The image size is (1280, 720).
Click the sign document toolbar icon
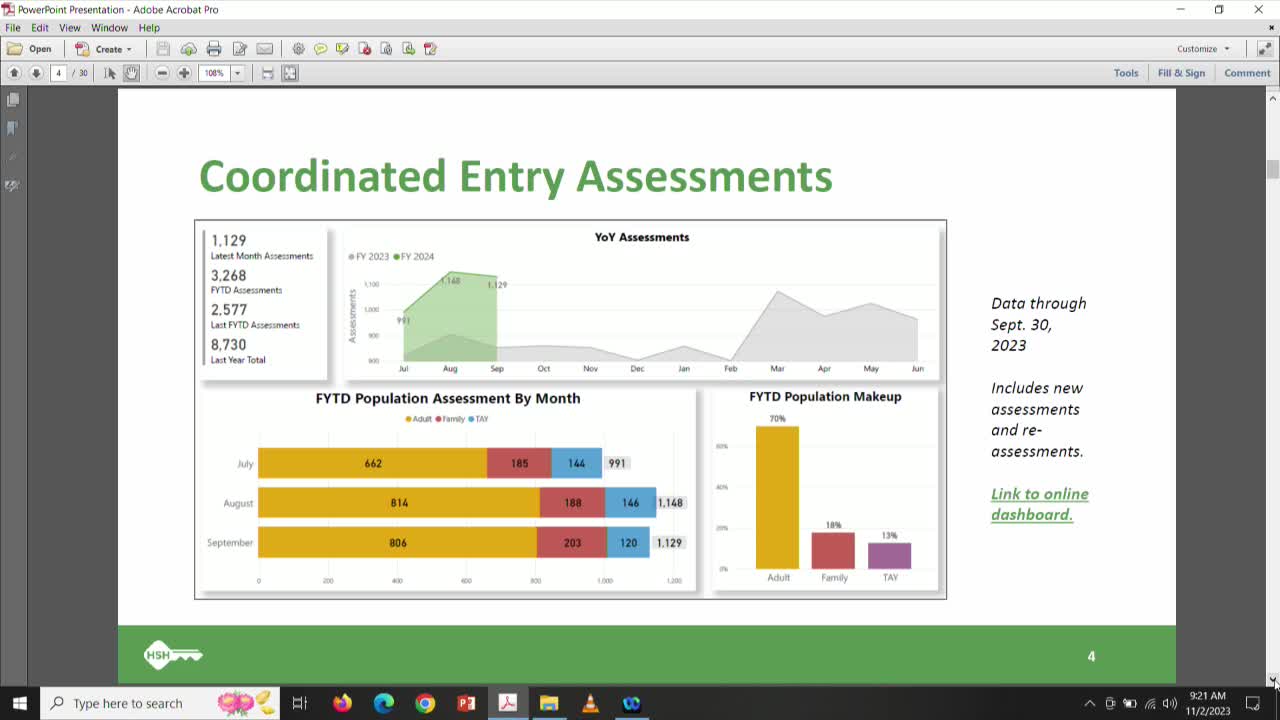pos(430,49)
